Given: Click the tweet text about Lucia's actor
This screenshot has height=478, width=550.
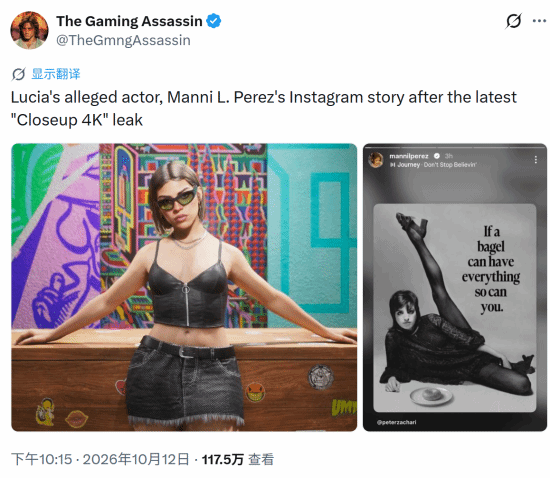Looking at the screenshot, I should [x=264, y=108].
